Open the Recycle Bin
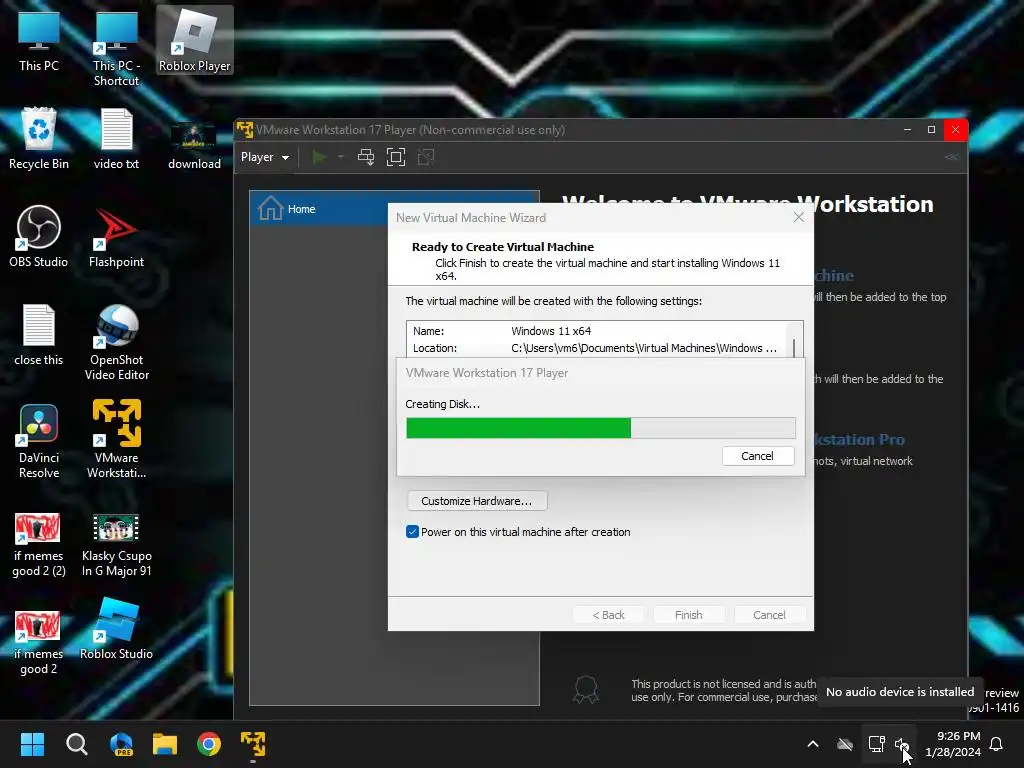 [x=39, y=140]
